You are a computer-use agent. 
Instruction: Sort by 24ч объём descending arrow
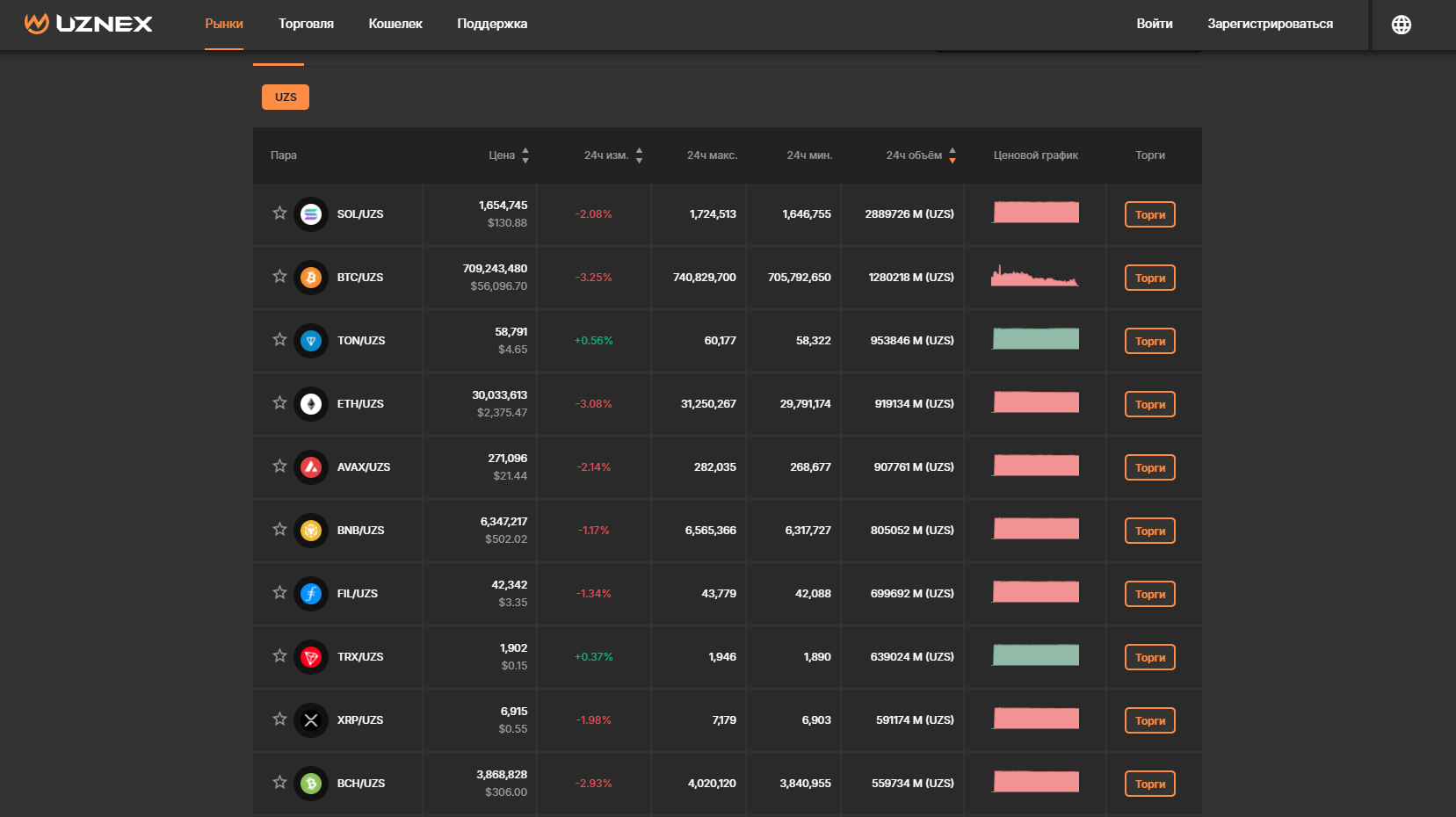click(x=952, y=160)
